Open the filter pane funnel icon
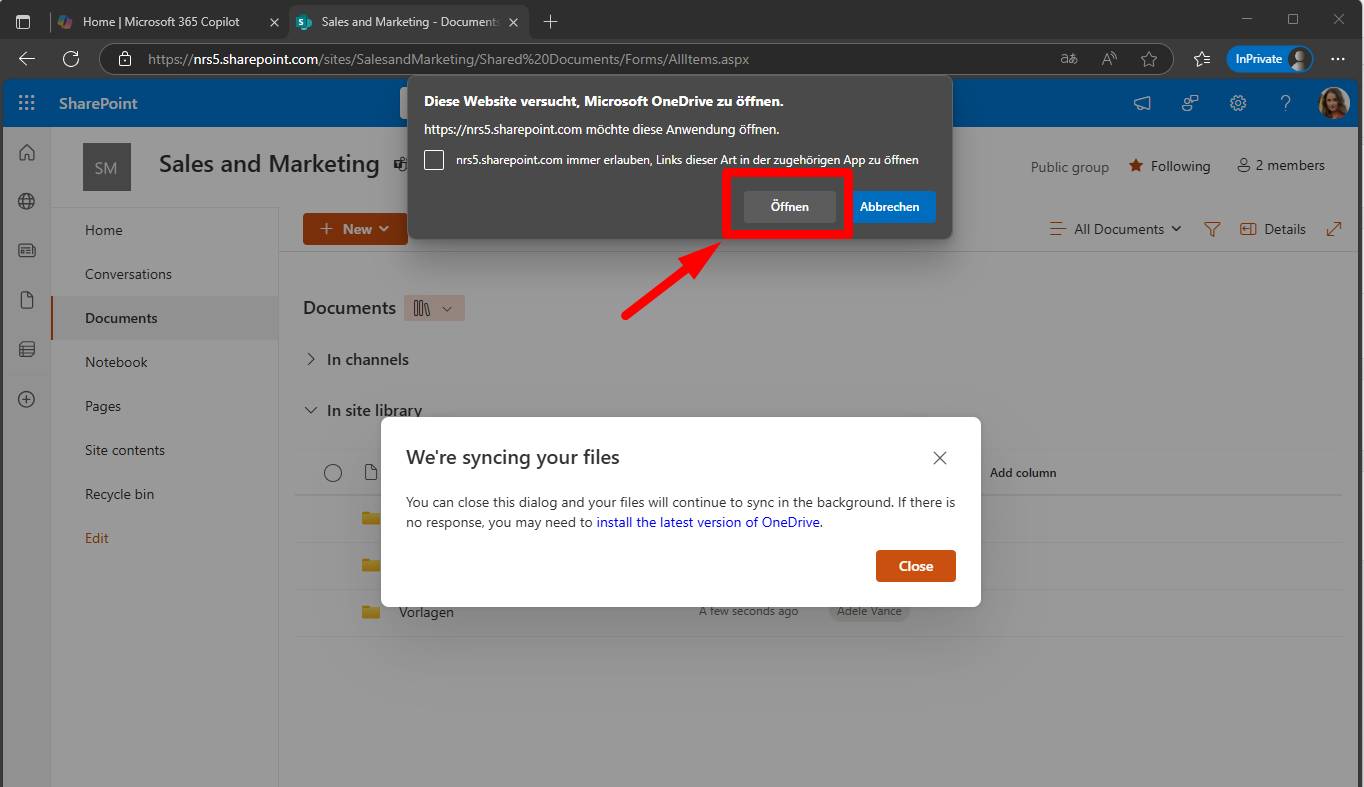The width and height of the screenshot is (1364, 787). (x=1212, y=229)
